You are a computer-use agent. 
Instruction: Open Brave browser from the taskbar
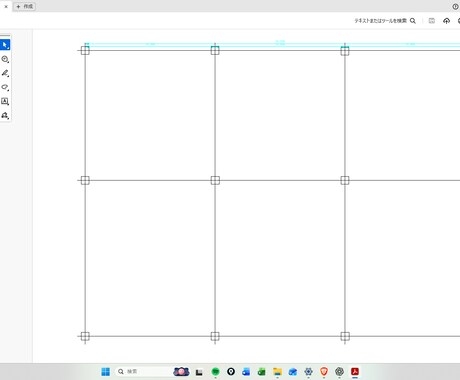pos(324,371)
